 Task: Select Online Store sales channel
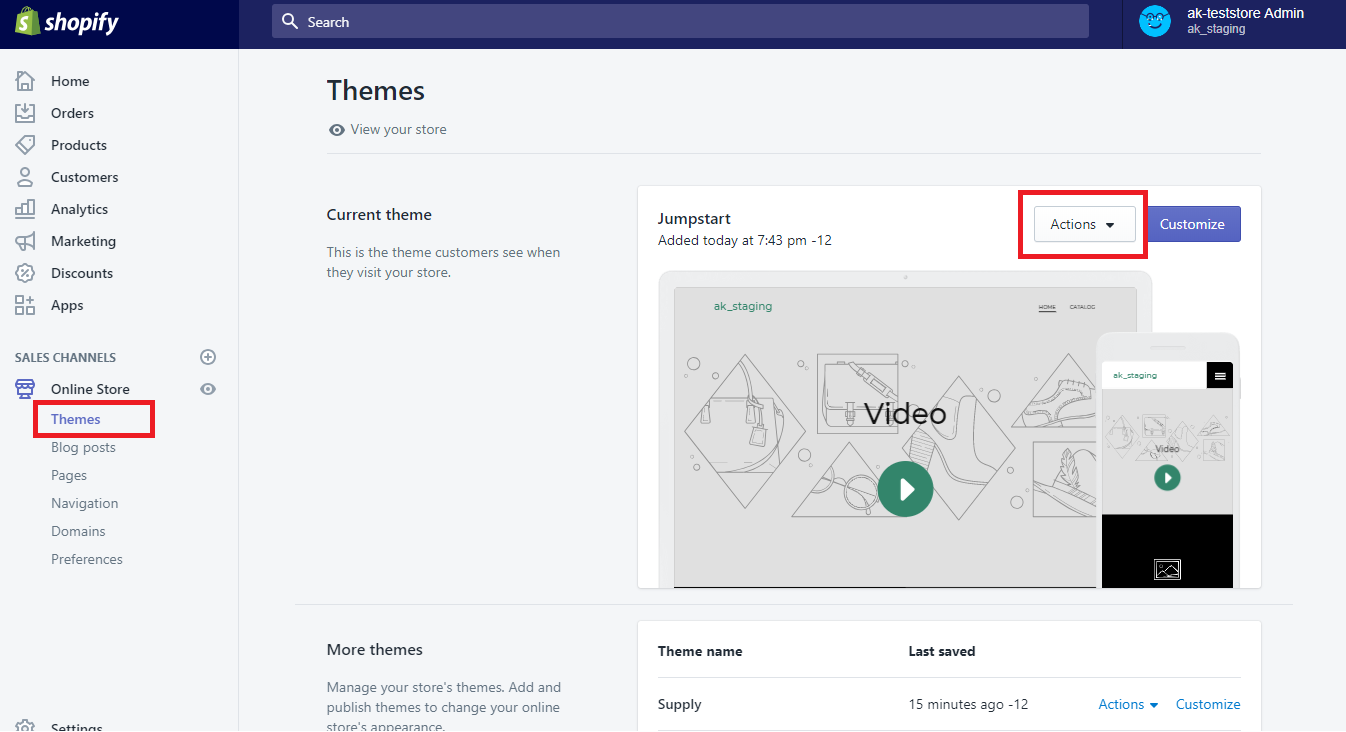click(x=90, y=389)
